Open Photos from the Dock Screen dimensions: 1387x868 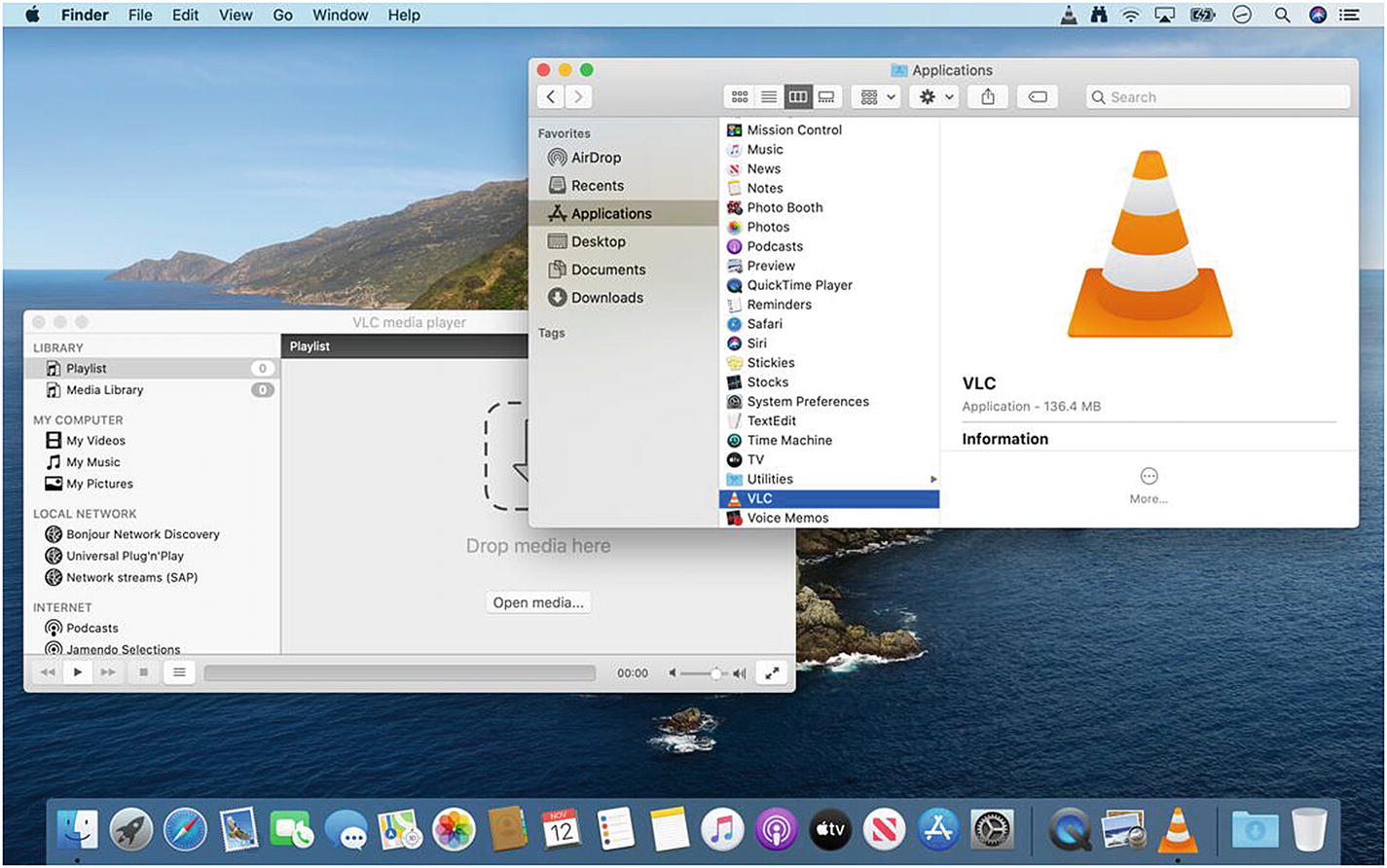(454, 829)
